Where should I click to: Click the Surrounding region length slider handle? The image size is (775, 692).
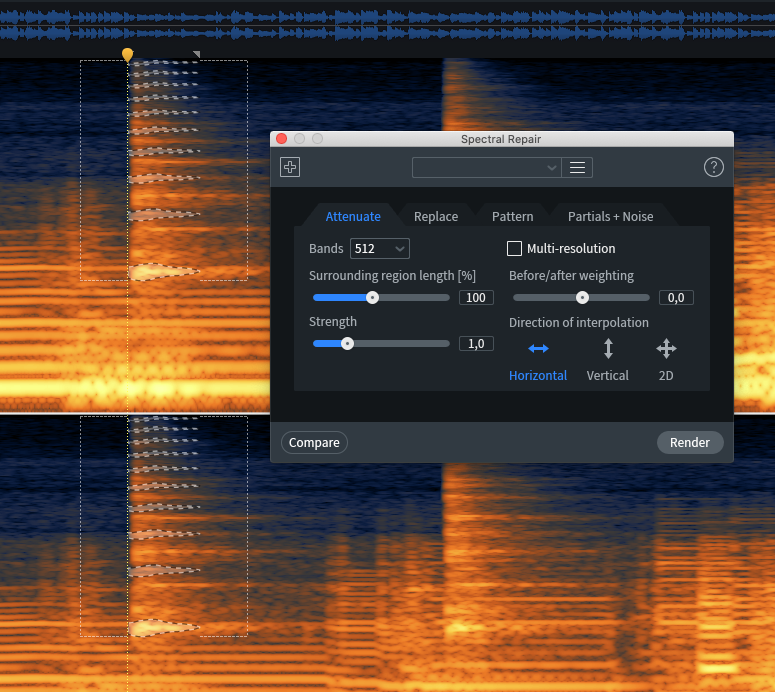tap(373, 298)
